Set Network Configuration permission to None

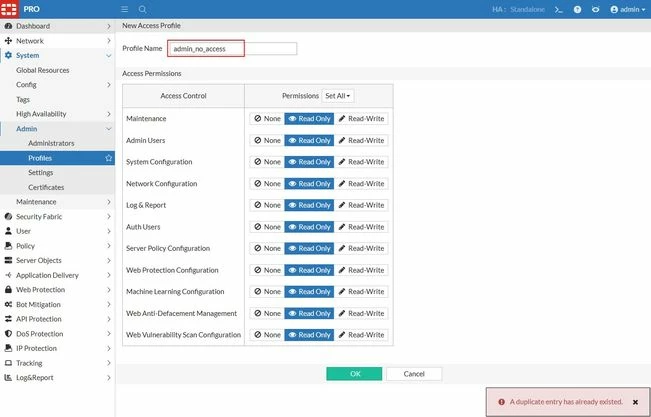pyautogui.click(x=267, y=184)
